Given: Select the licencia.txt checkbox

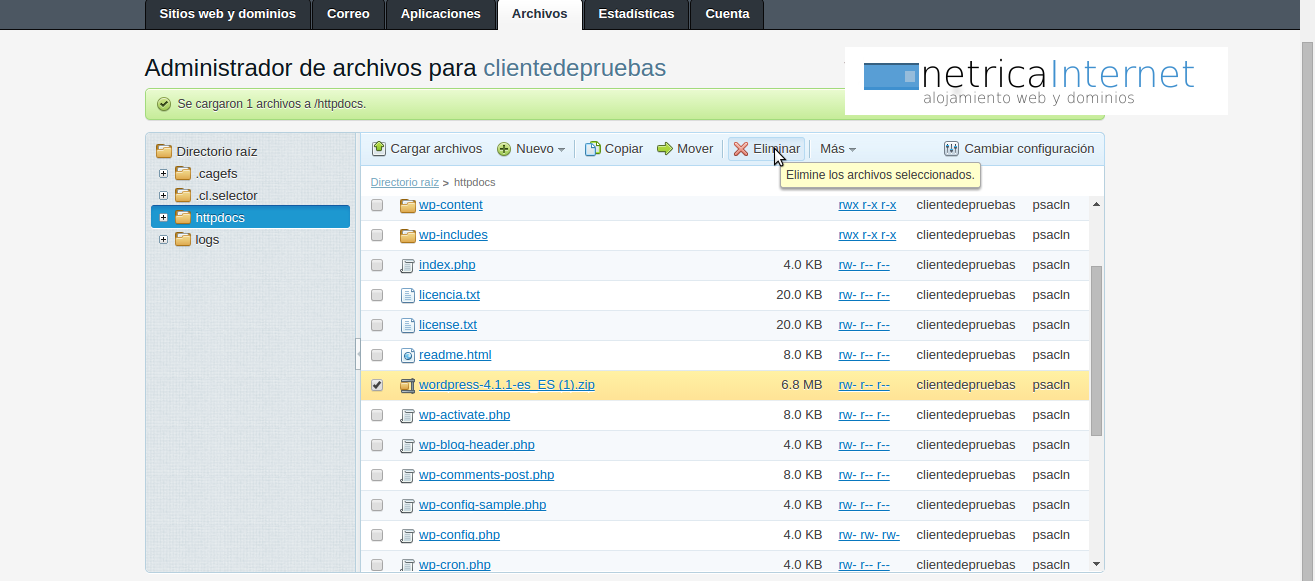Looking at the screenshot, I should 377,295.
